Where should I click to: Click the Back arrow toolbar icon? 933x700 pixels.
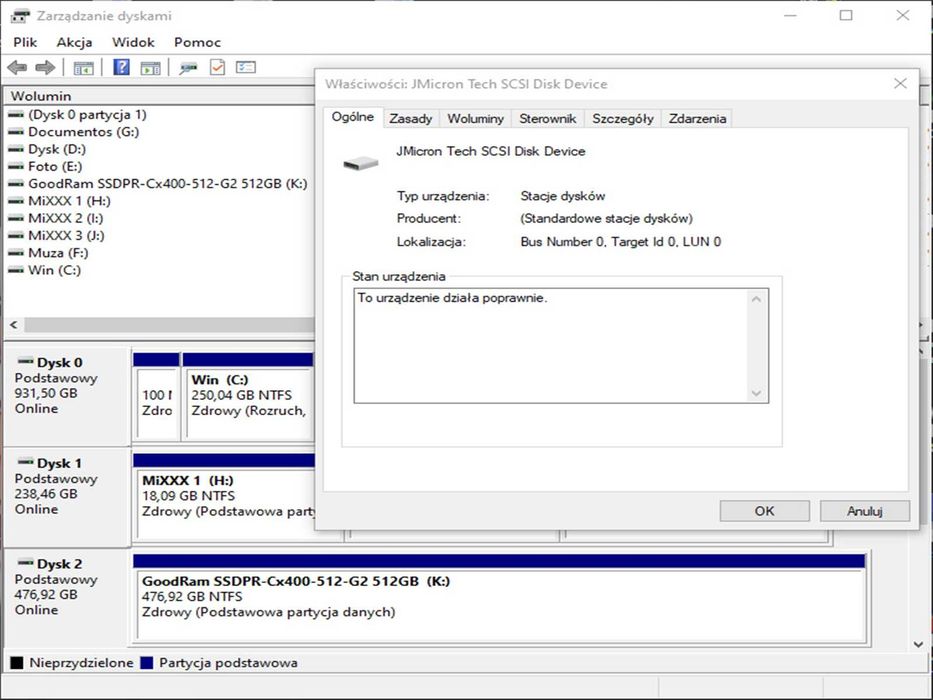17,68
